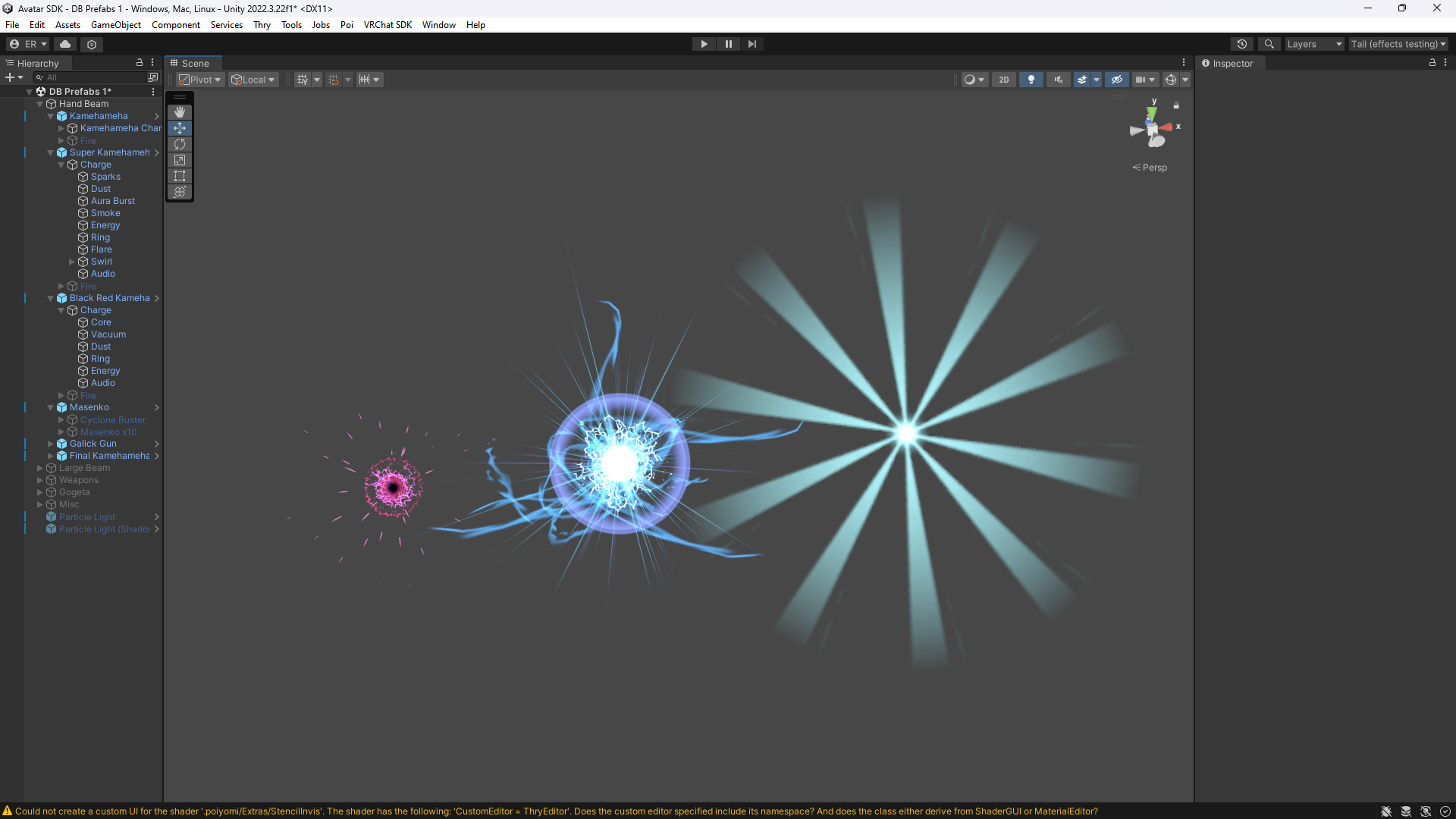The width and height of the screenshot is (1456, 819).
Task: Toggle audio muting in the Scene view
Action: 1058,80
